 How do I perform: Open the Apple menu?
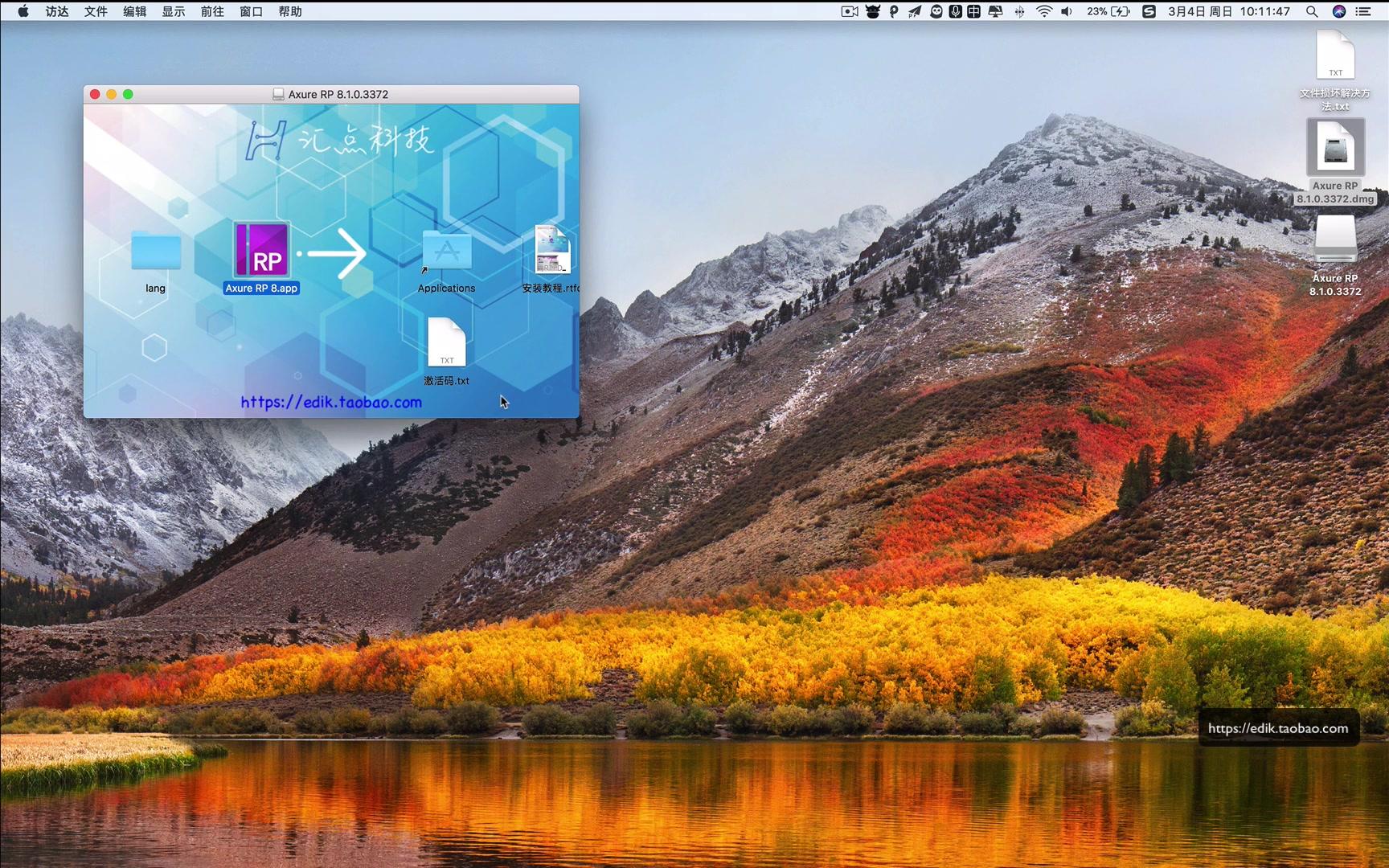(23, 11)
